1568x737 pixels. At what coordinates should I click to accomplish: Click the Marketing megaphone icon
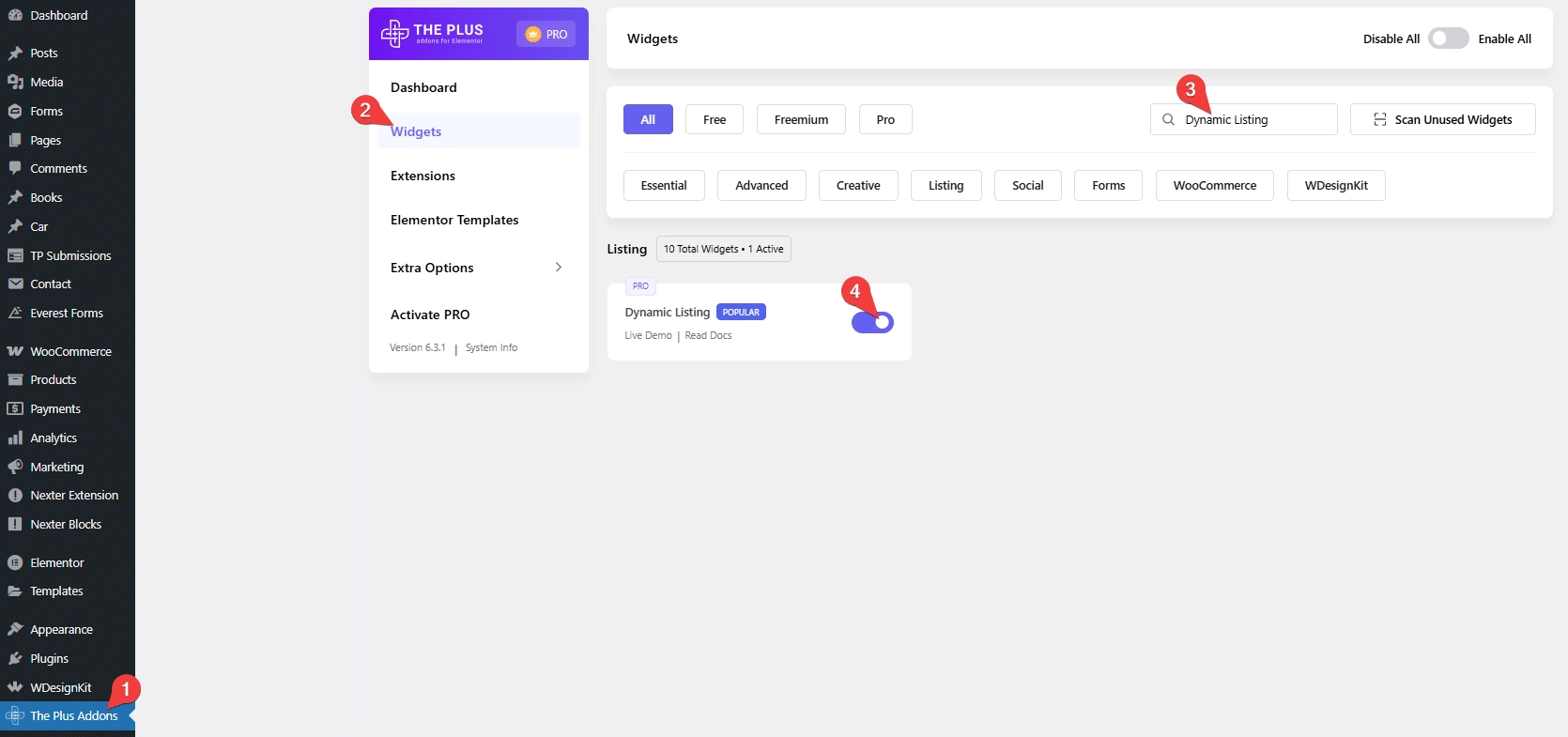tap(15, 467)
